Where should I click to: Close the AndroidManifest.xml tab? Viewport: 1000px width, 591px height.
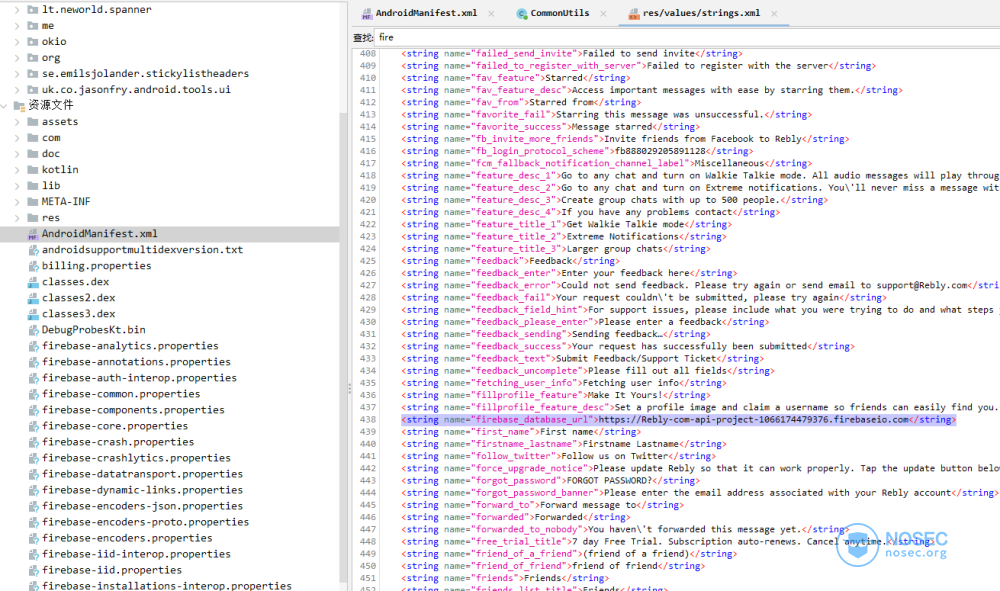(x=491, y=13)
